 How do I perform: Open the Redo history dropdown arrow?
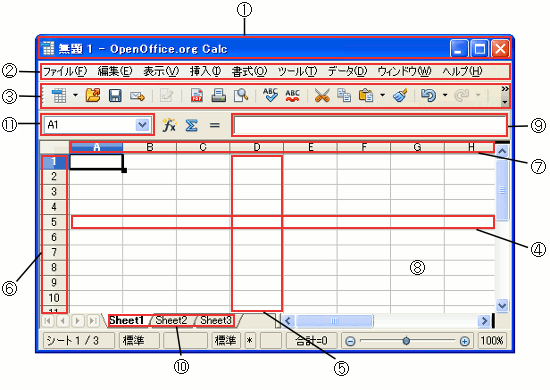tap(478, 95)
